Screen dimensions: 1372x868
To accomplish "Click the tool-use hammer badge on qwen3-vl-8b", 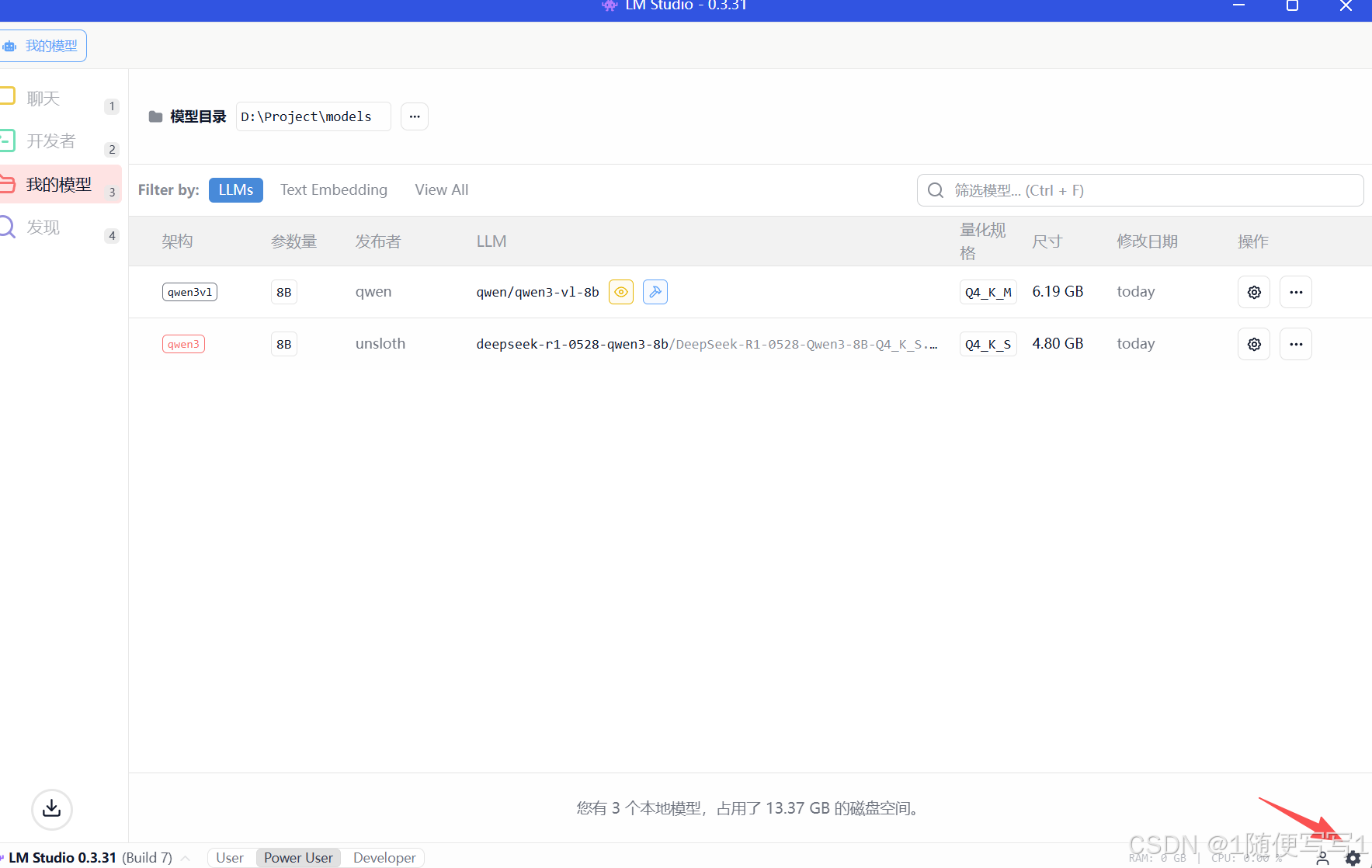I will pyautogui.click(x=655, y=292).
